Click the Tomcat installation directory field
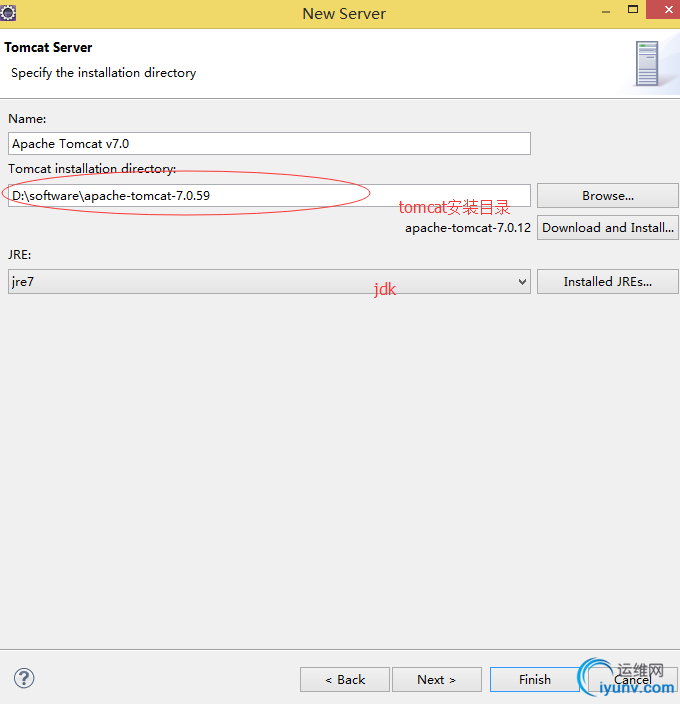Viewport: 680px width, 704px height. point(269,195)
